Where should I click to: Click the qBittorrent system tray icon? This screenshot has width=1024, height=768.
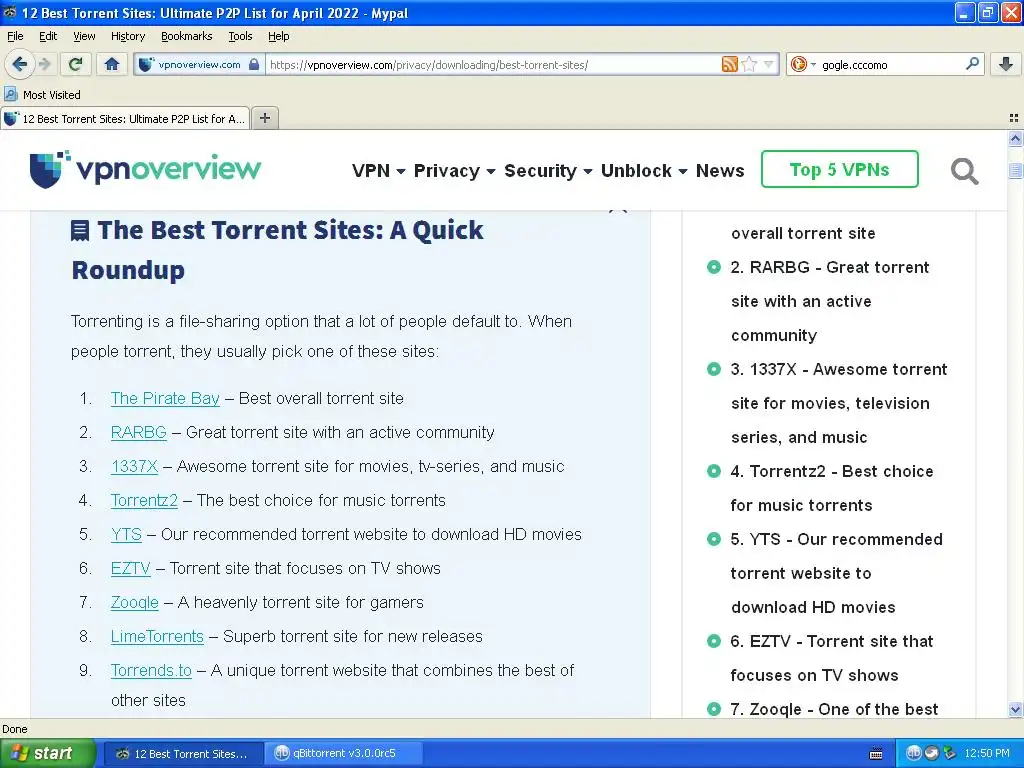point(913,753)
